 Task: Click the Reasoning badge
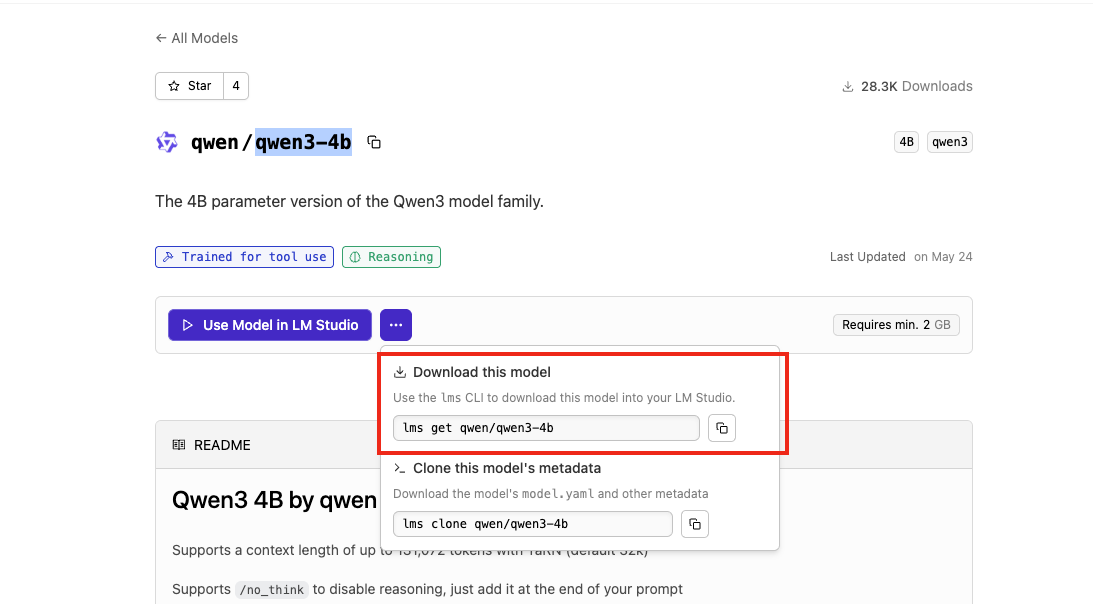tap(391, 257)
